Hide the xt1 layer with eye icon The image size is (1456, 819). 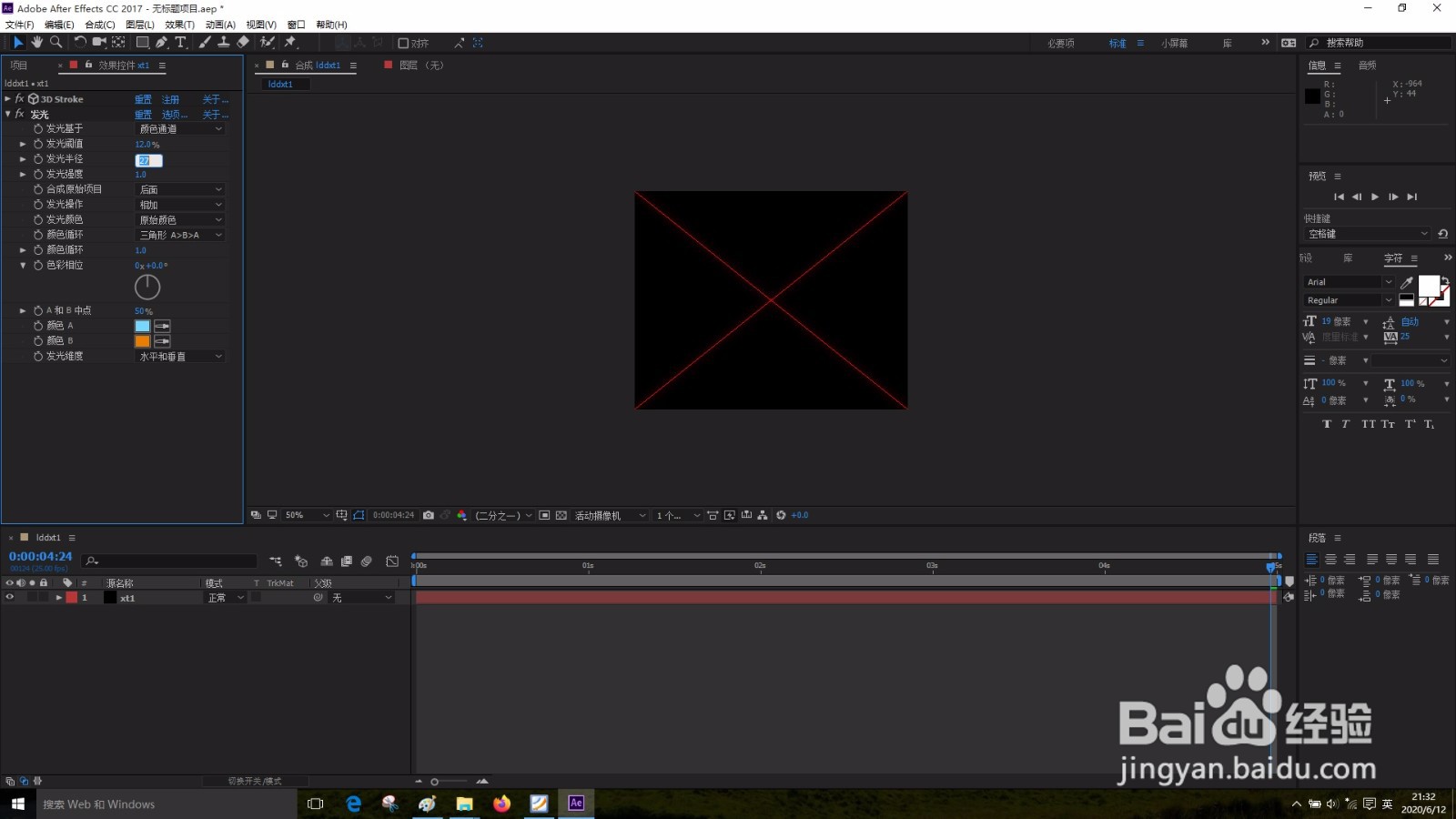coord(10,598)
